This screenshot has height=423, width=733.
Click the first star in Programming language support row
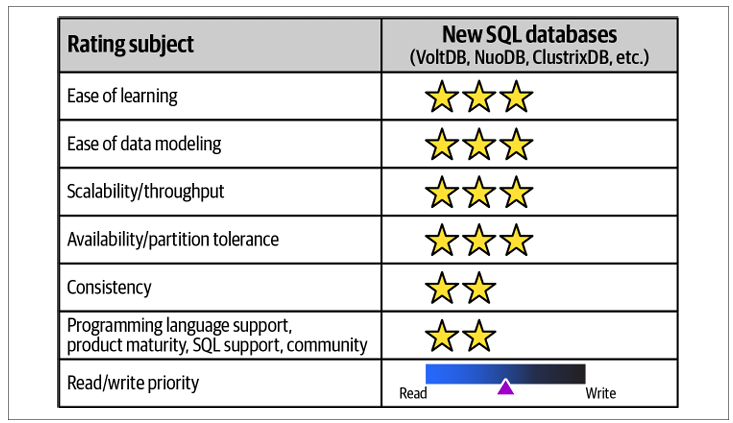441,336
